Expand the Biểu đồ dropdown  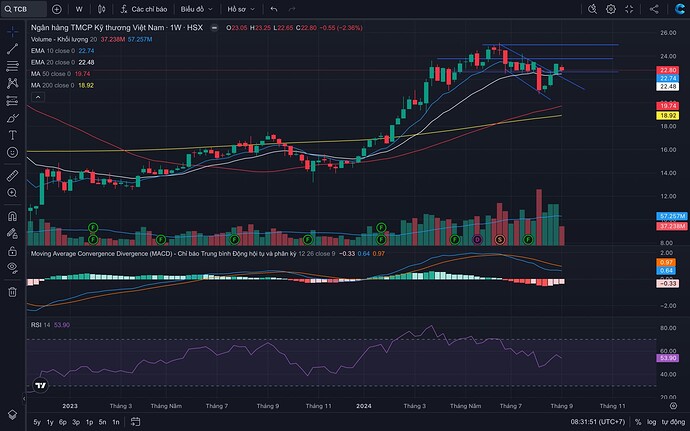196,9
